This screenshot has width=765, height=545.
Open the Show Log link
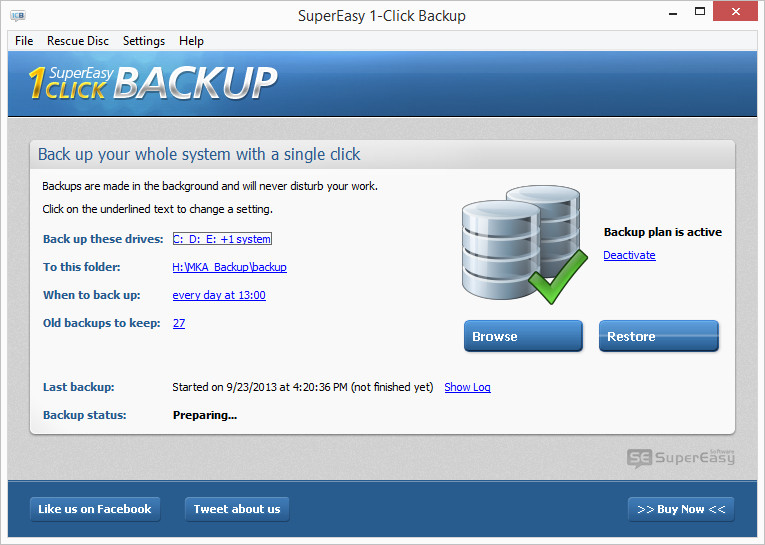tap(467, 387)
